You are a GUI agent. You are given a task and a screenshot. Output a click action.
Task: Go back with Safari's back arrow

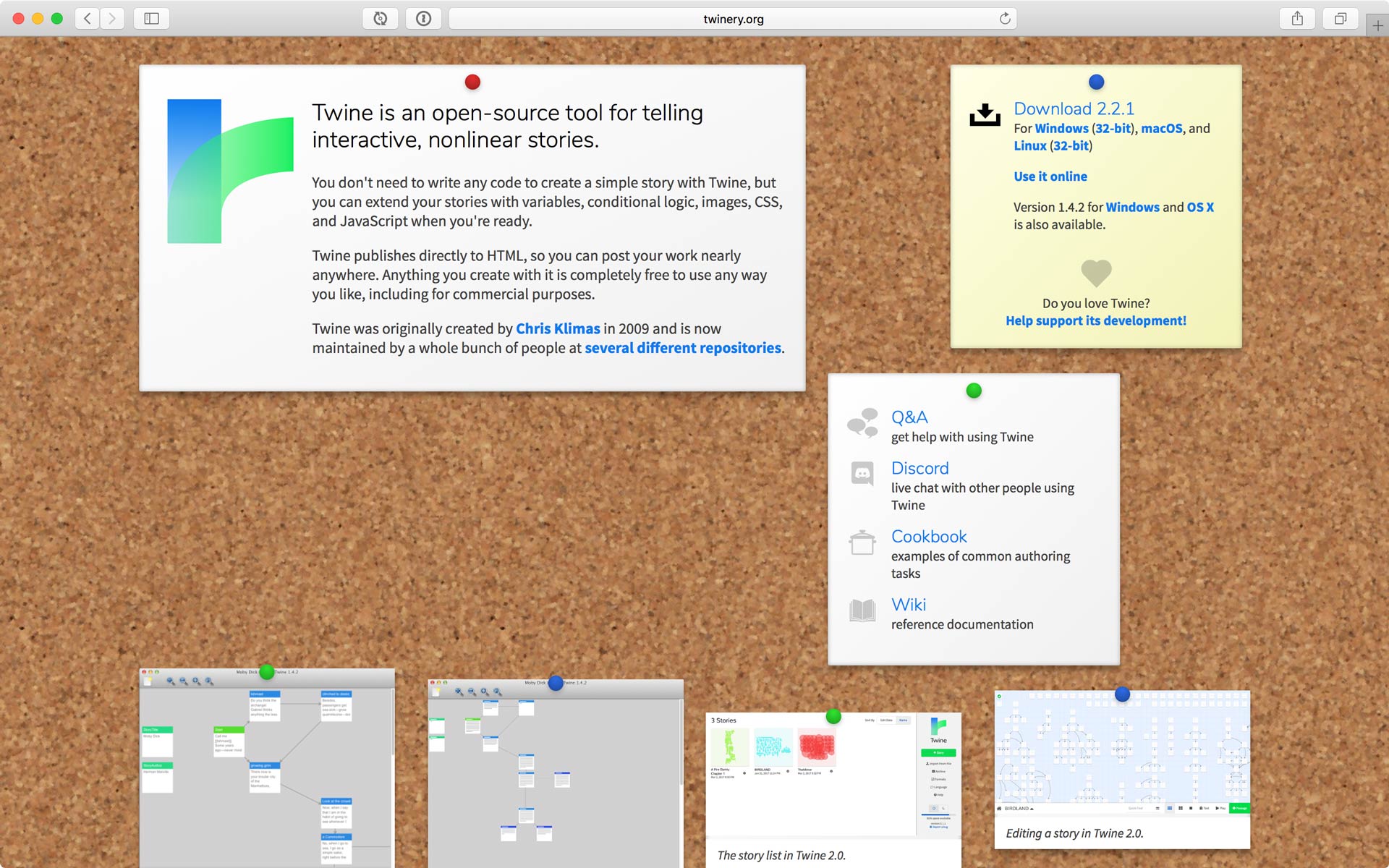(x=87, y=18)
